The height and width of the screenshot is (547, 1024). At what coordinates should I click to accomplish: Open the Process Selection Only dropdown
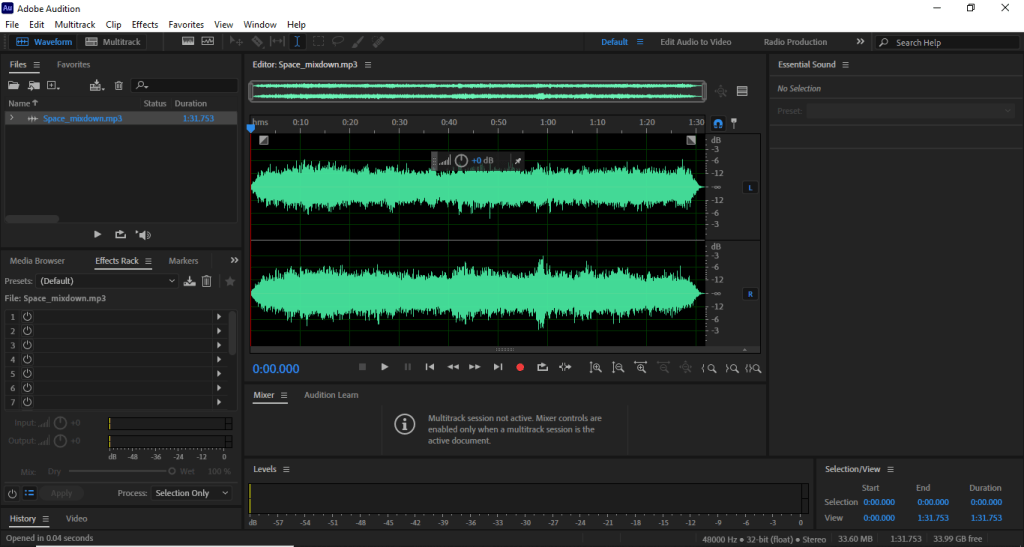tap(192, 493)
